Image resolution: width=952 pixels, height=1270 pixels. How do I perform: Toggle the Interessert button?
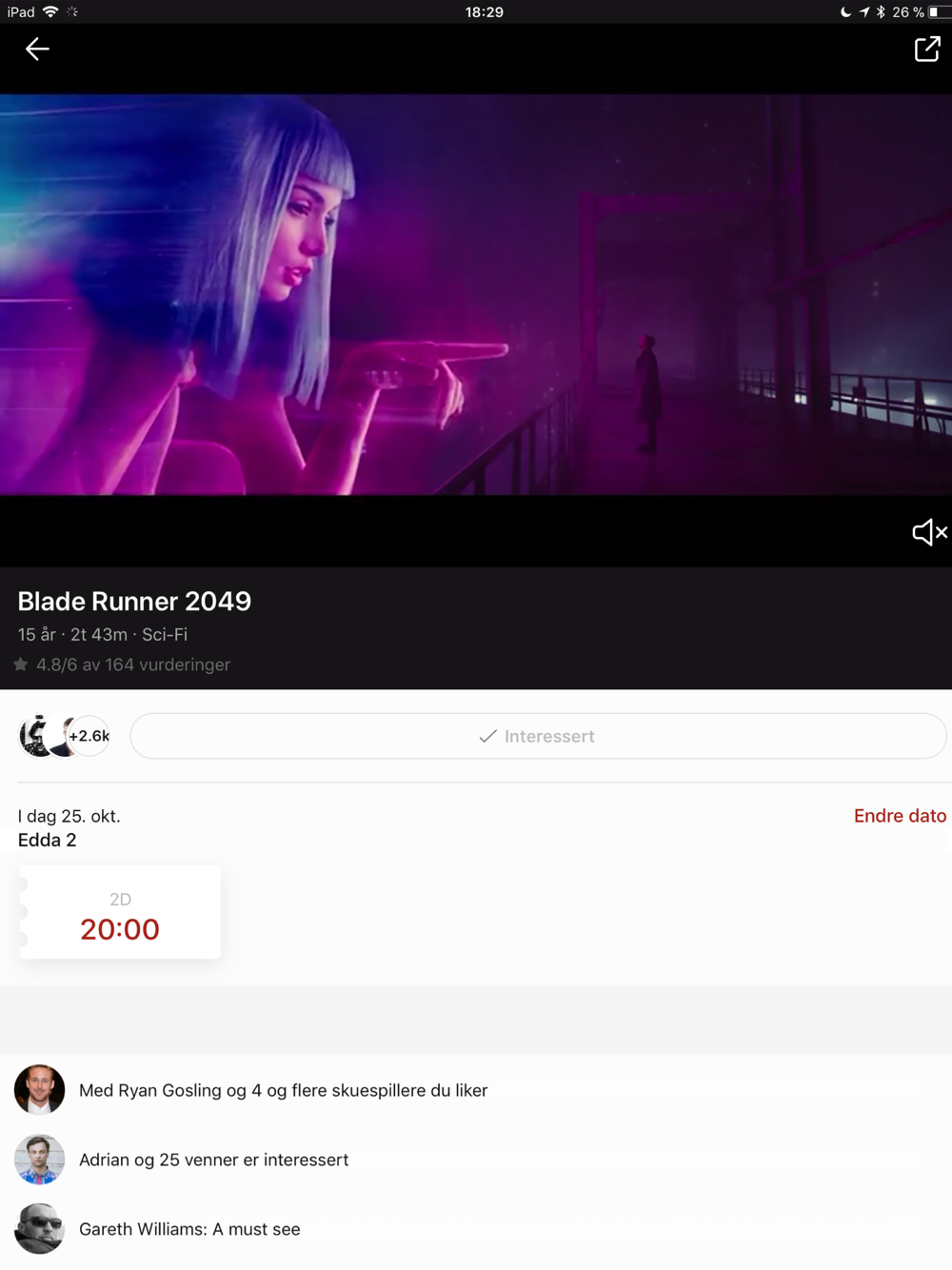pyautogui.click(x=538, y=736)
